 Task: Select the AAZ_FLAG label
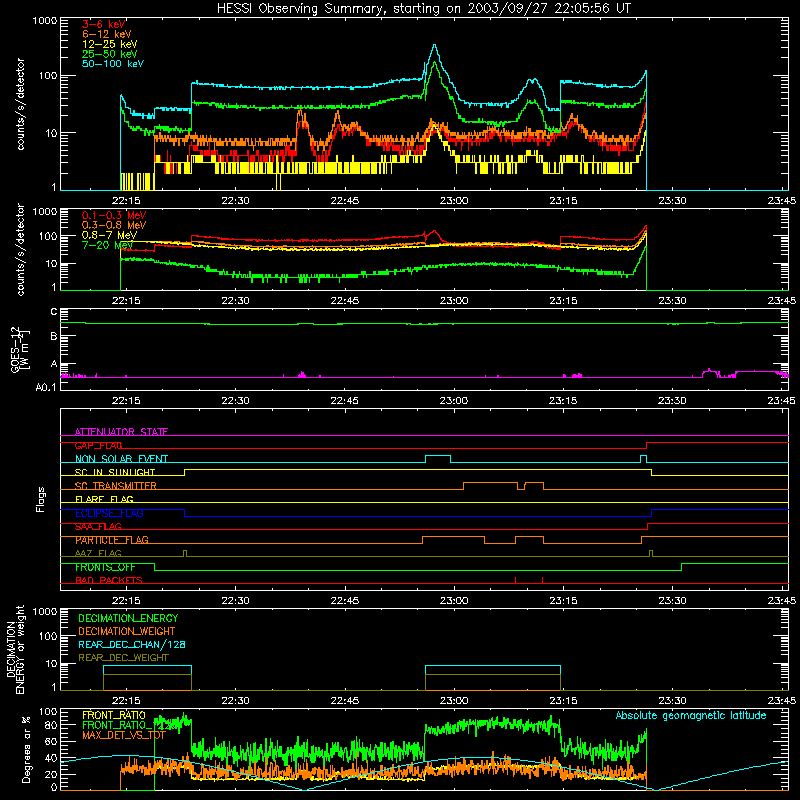click(x=98, y=553)
